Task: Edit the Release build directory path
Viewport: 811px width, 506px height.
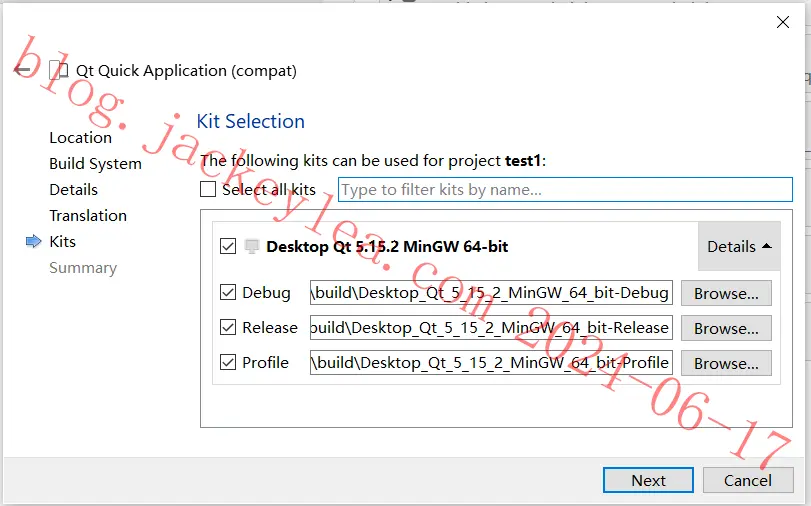Action: 491,328
